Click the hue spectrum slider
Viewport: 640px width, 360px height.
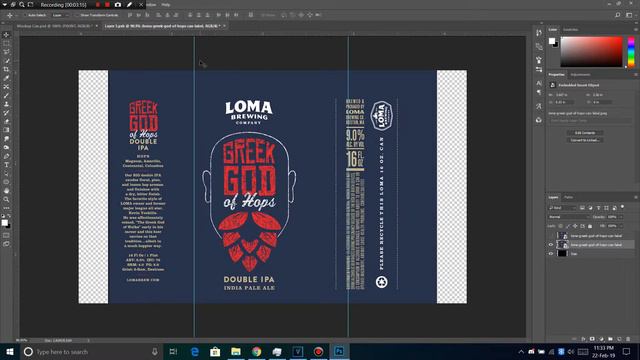point(631,51)
